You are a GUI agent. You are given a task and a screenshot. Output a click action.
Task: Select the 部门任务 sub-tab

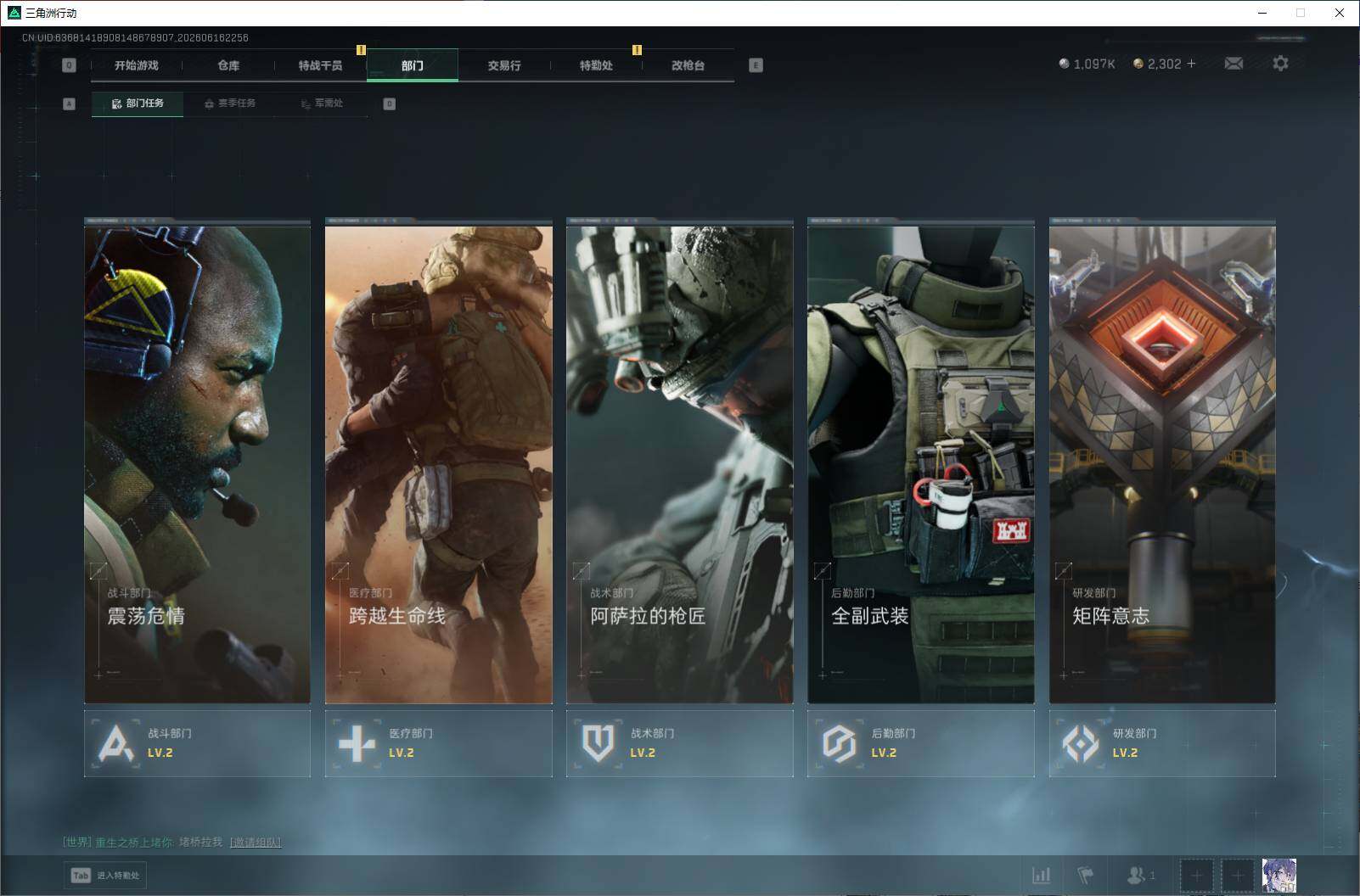point(138,104)
